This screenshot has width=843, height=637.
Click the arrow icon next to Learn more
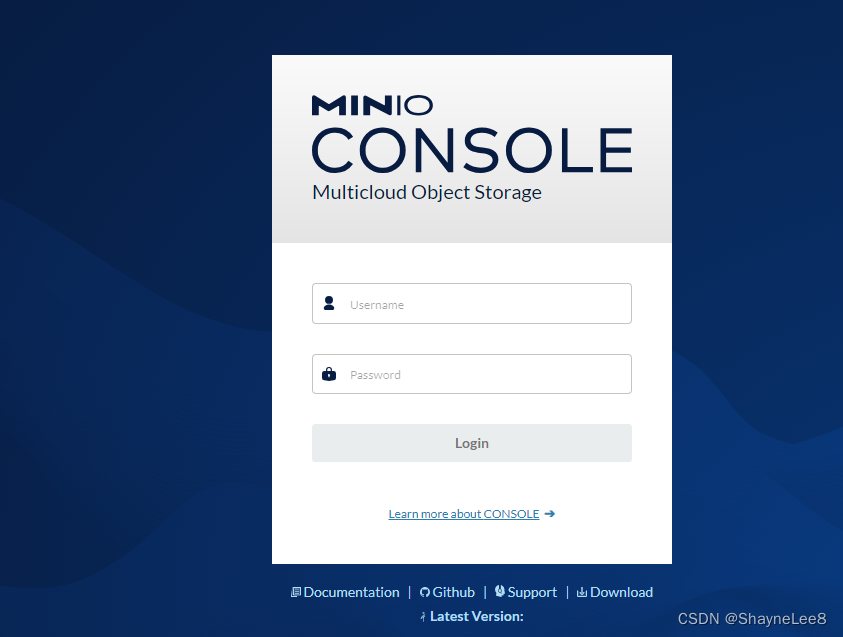pyautogui.click(x=549, y=514)
